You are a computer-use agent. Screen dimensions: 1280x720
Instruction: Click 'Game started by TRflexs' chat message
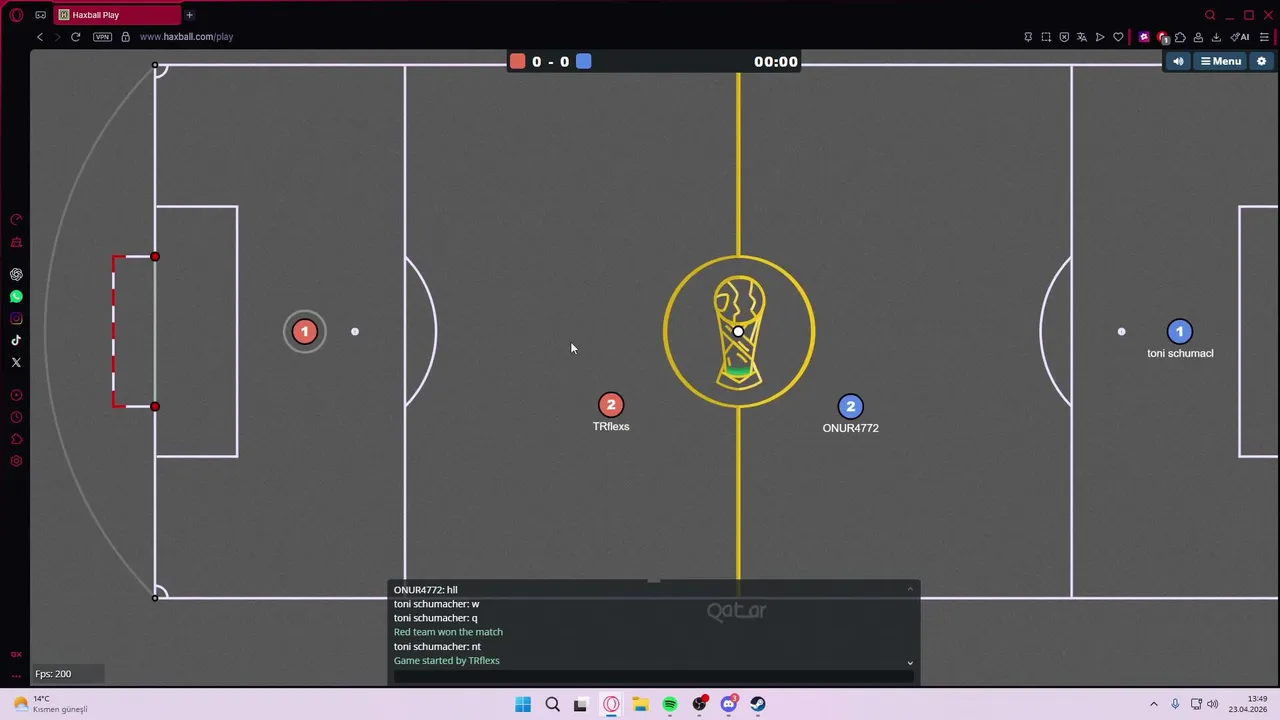pos(447,661)
